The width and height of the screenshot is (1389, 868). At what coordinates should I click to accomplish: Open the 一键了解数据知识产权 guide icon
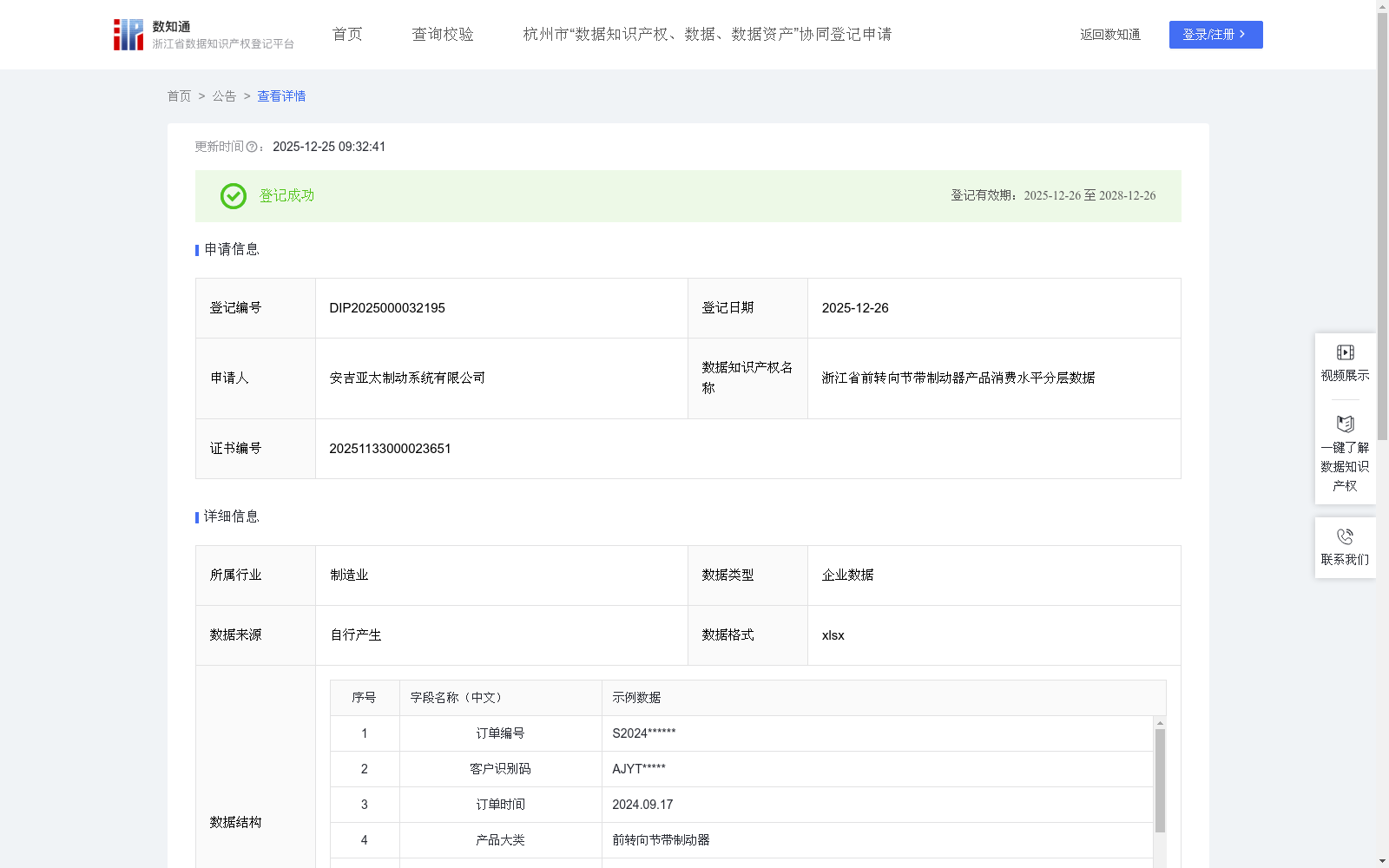pyautogui.click(x=1345, y=424)
